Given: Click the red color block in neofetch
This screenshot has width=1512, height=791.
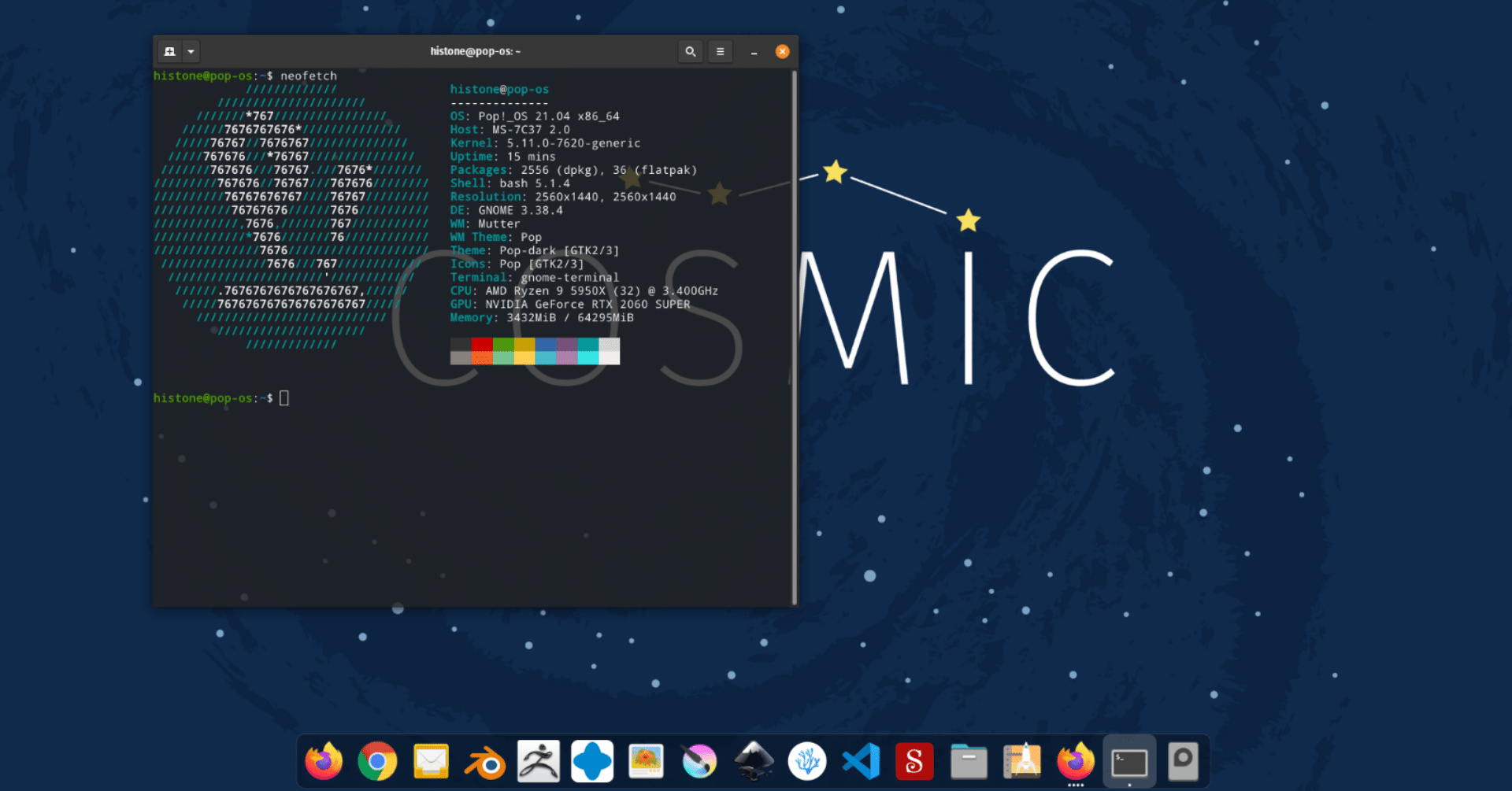Looking at the screenshot, I should tap(482, 345).
